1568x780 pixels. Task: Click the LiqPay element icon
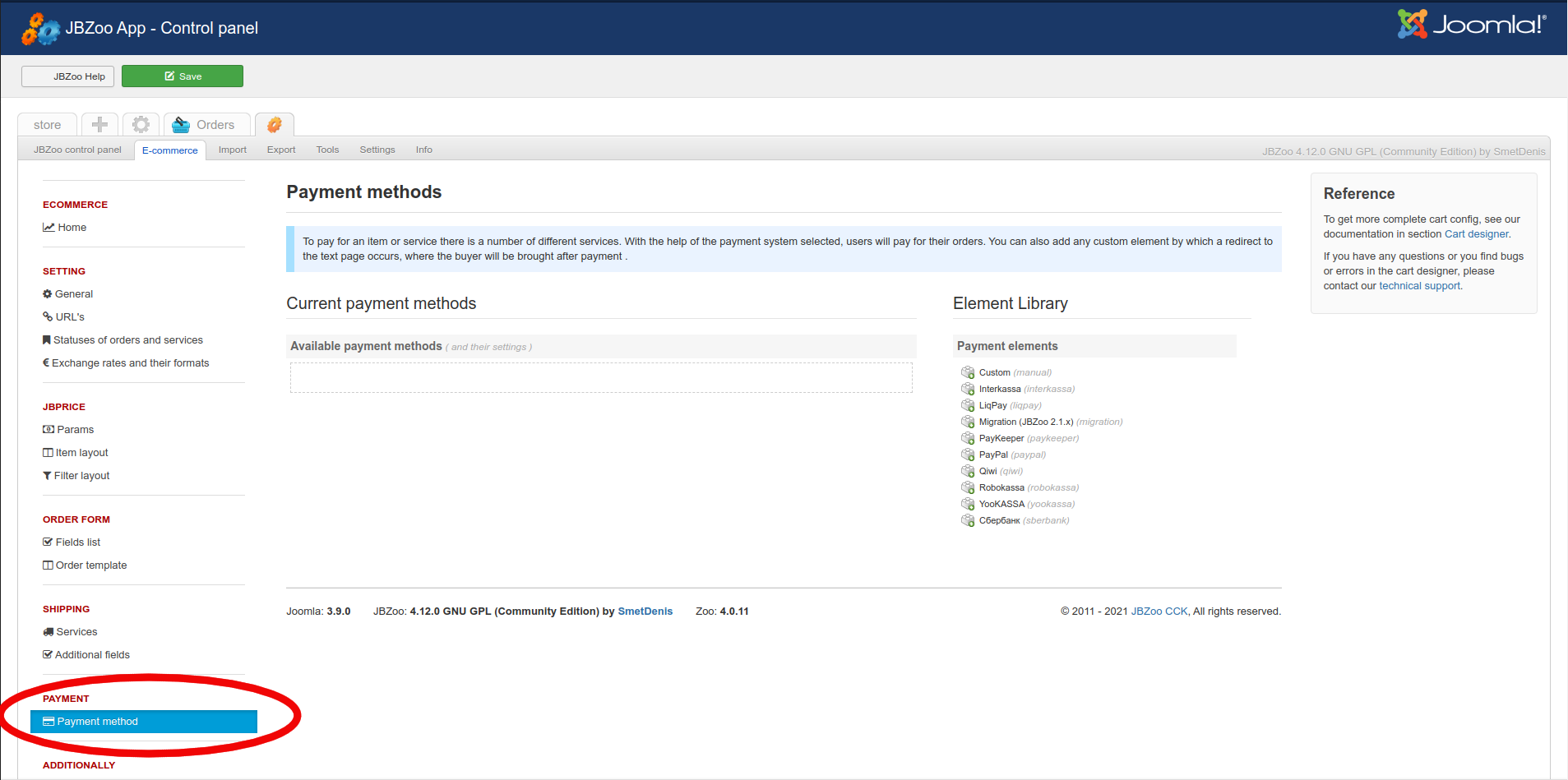click(968, 405)
